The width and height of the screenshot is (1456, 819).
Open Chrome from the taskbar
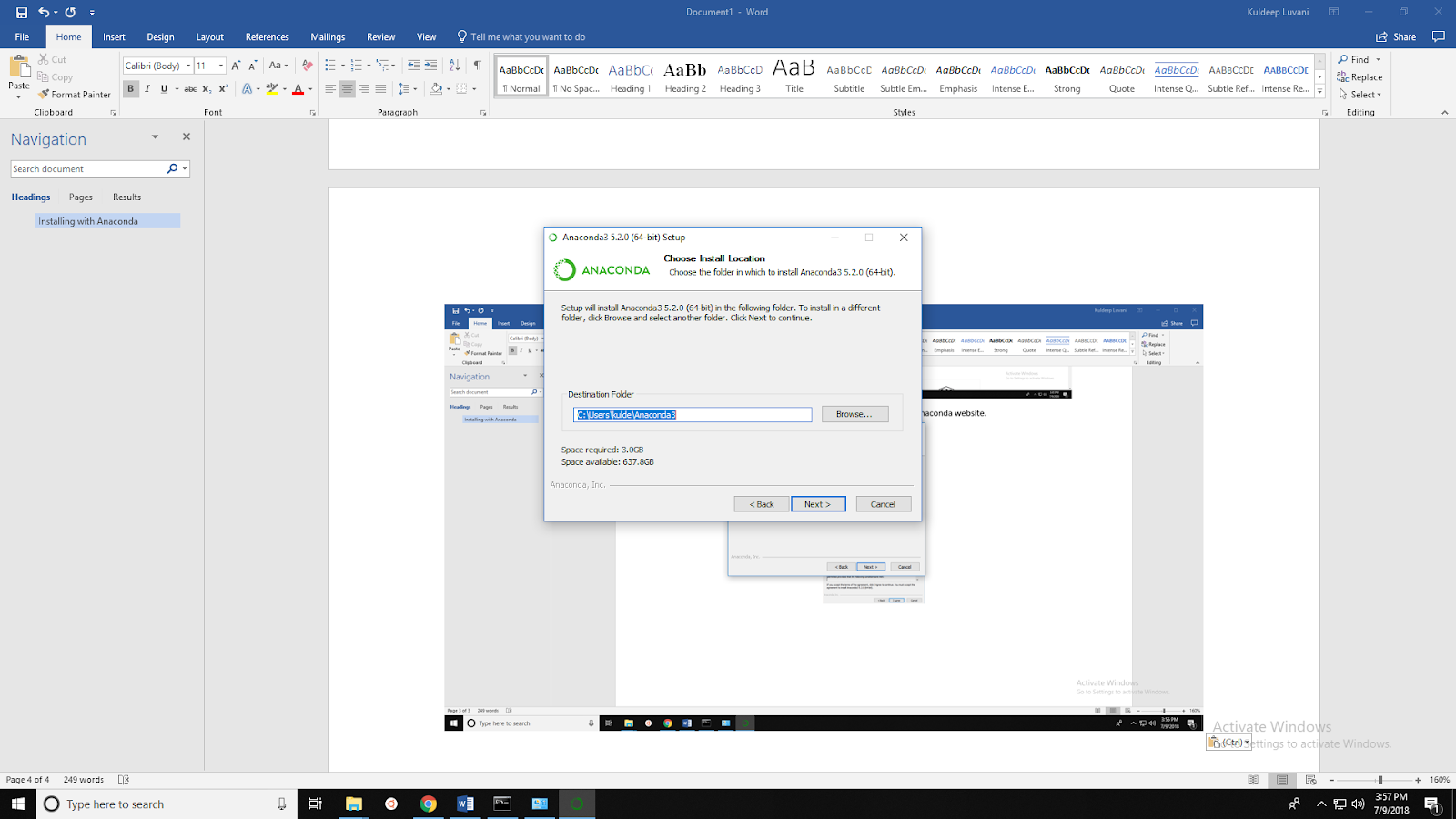428,804
